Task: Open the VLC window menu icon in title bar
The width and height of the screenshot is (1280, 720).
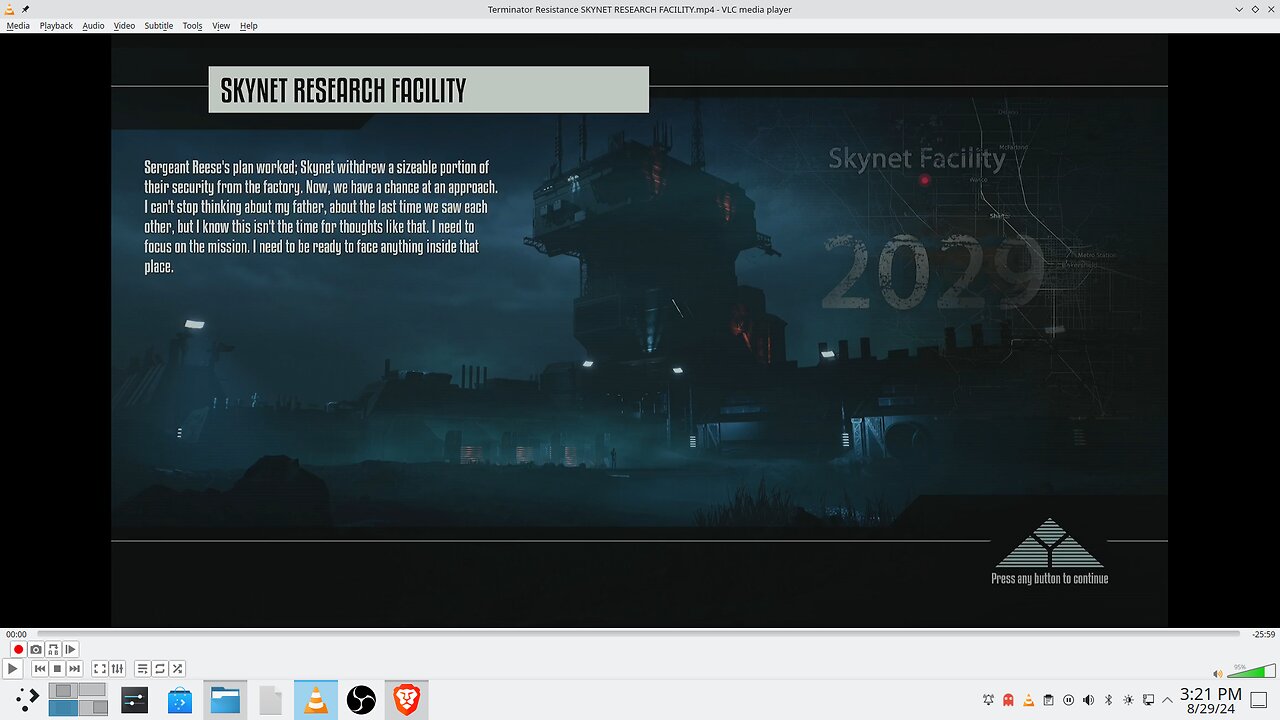Action: pyautogui.click(x=10, y=9)
